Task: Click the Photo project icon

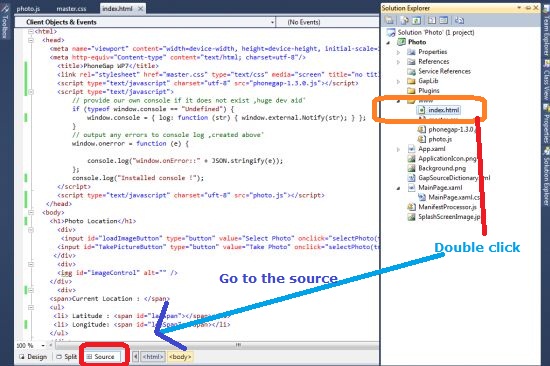Action: click(x=401, y=42)
